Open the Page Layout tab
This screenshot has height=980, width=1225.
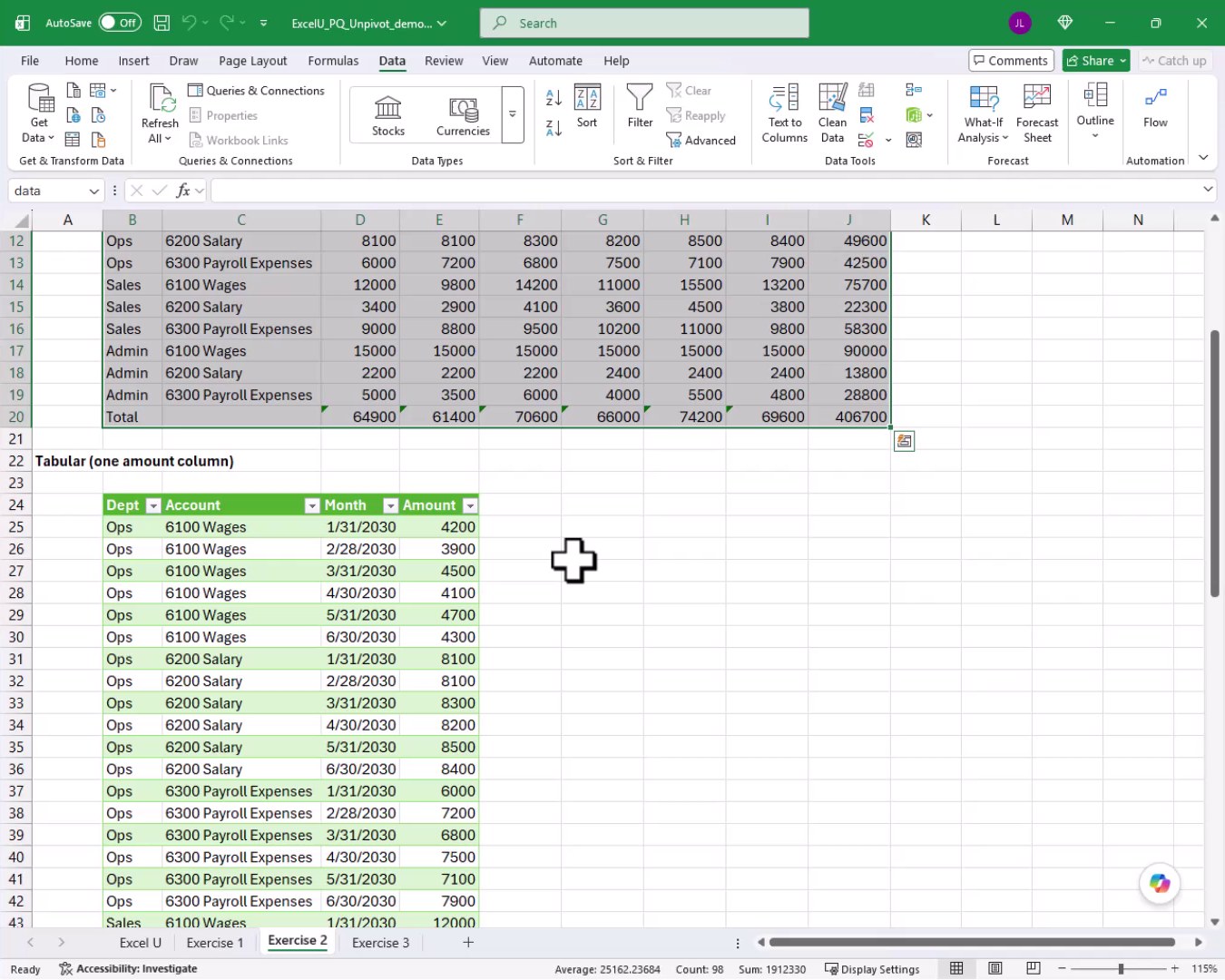[253, 61]
